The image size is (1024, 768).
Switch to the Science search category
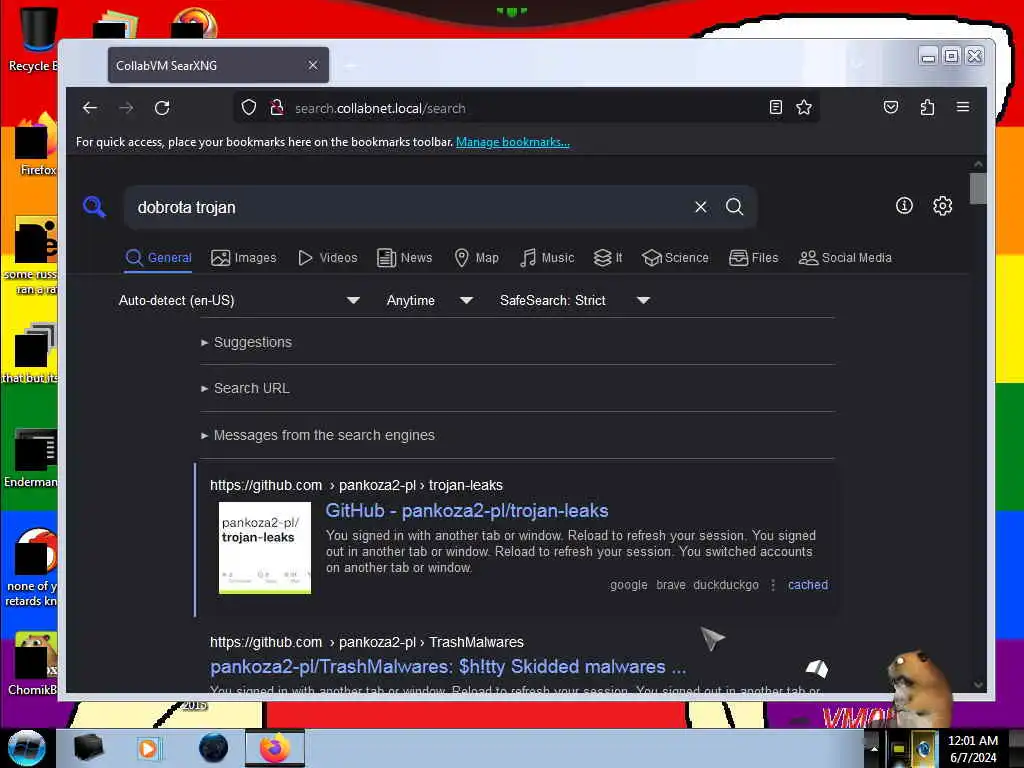click(x=675, y=258)
